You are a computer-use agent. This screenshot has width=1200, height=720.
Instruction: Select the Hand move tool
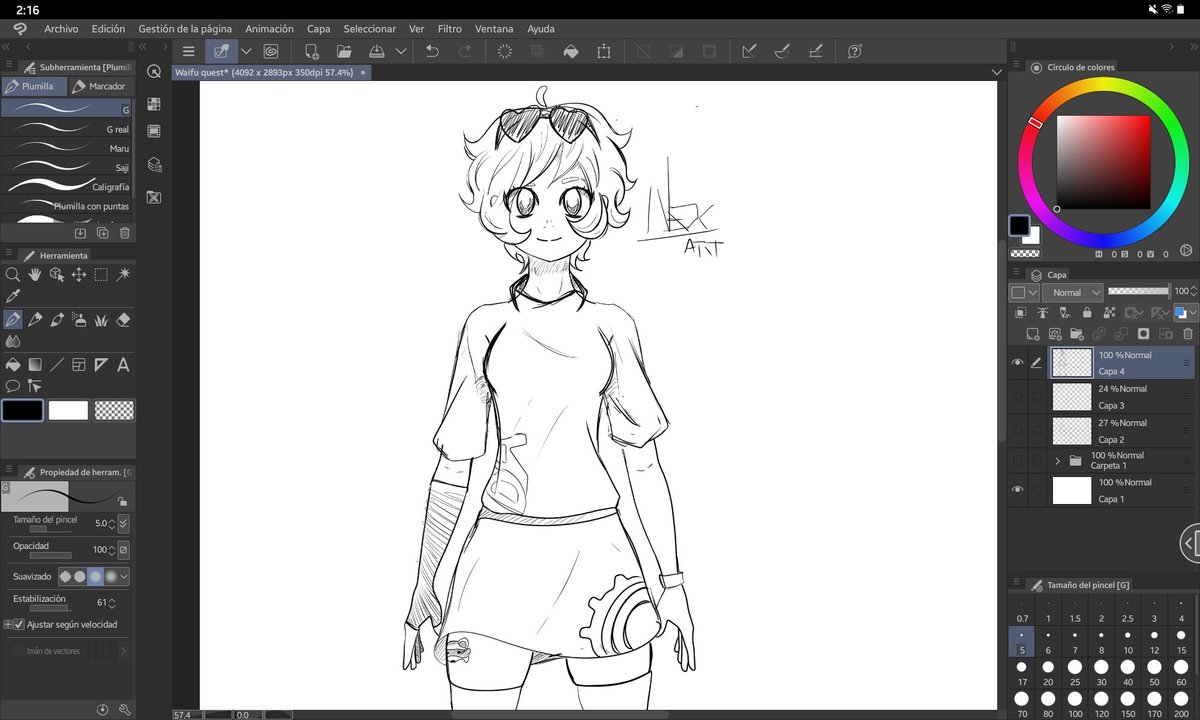[34, 274]
